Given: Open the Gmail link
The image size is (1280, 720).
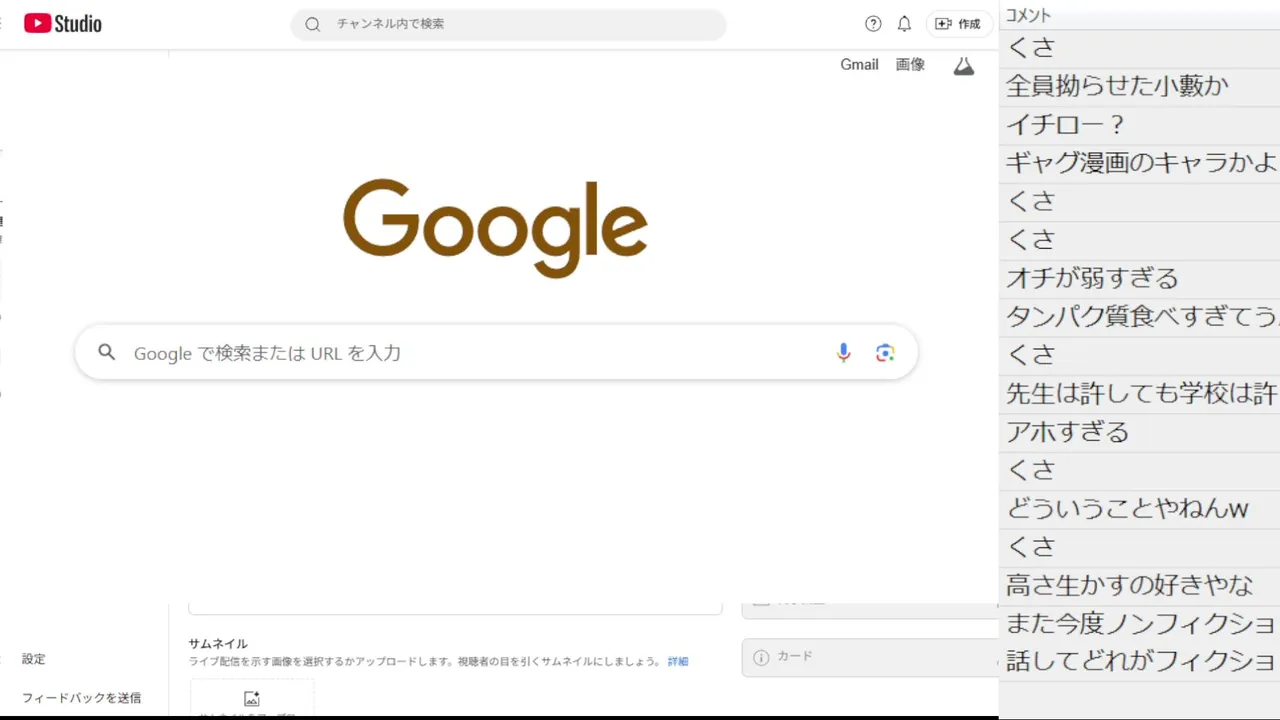Looking at the screenshot, I should (x=859, y=64).
